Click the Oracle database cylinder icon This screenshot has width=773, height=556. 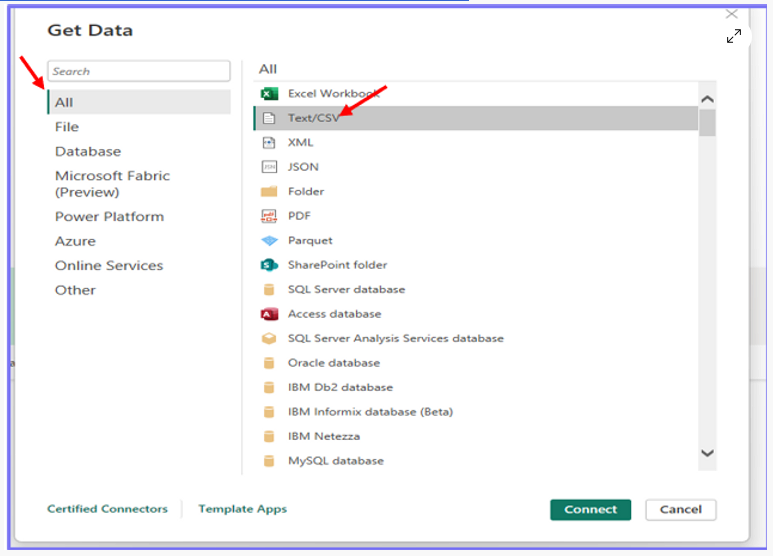pyautogui.click(x=269, y=363)
